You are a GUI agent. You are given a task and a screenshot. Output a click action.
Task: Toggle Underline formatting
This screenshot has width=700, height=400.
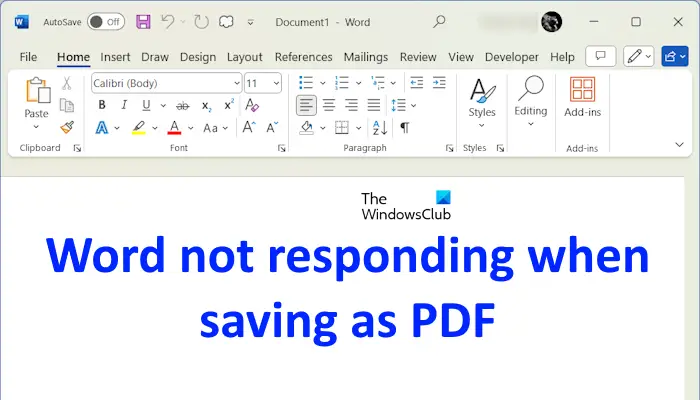146,105
